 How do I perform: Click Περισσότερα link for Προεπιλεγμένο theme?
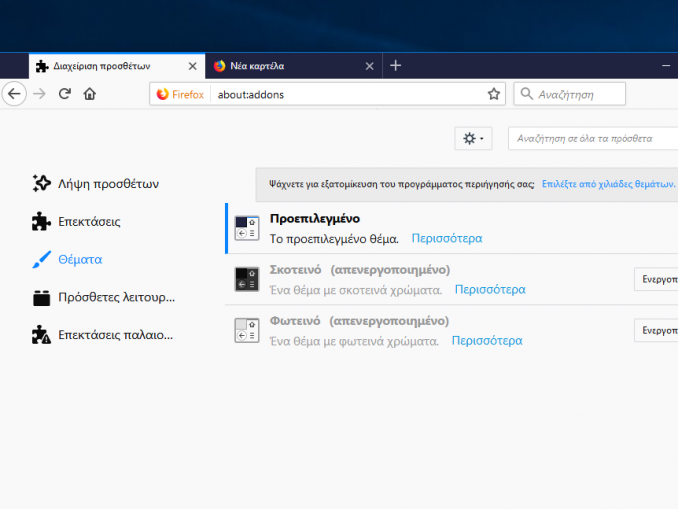click(447, 239)
